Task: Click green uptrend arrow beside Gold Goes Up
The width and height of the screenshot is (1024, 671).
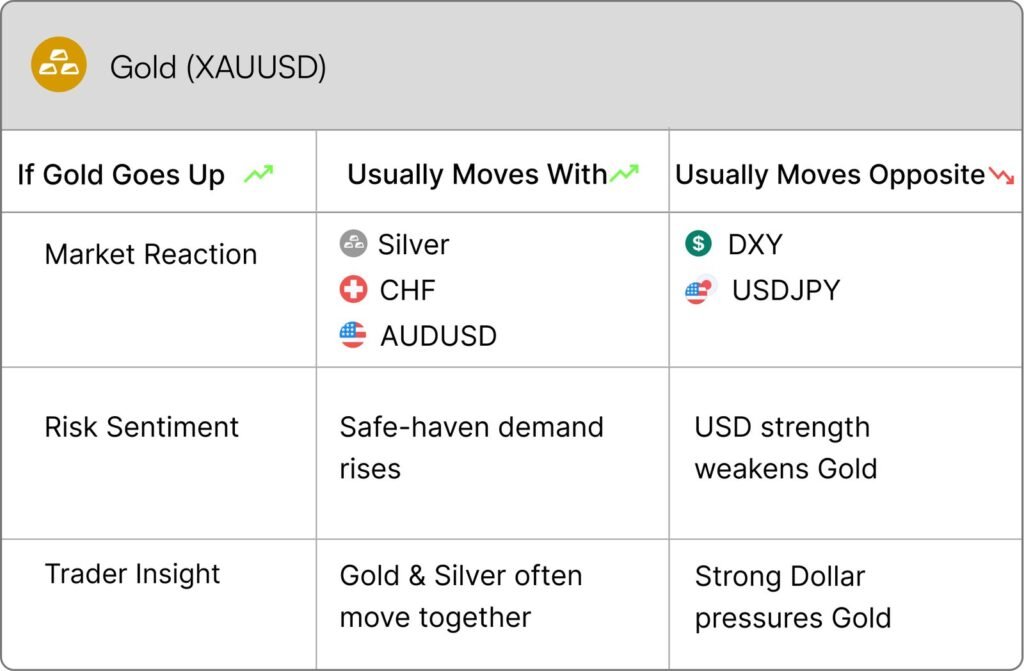Action: 259,174
